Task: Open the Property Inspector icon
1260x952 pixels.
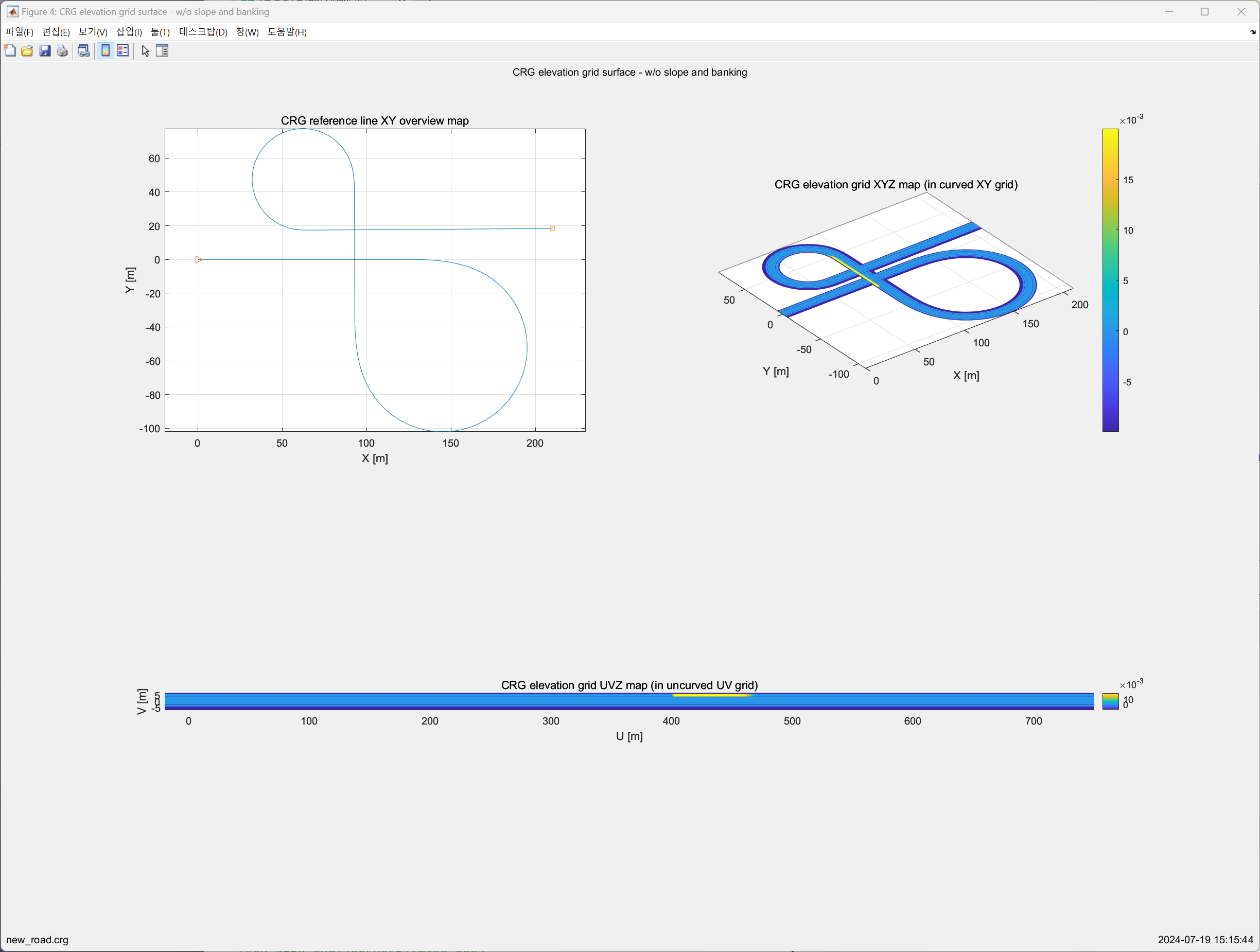Action: [x=162, y=50]
